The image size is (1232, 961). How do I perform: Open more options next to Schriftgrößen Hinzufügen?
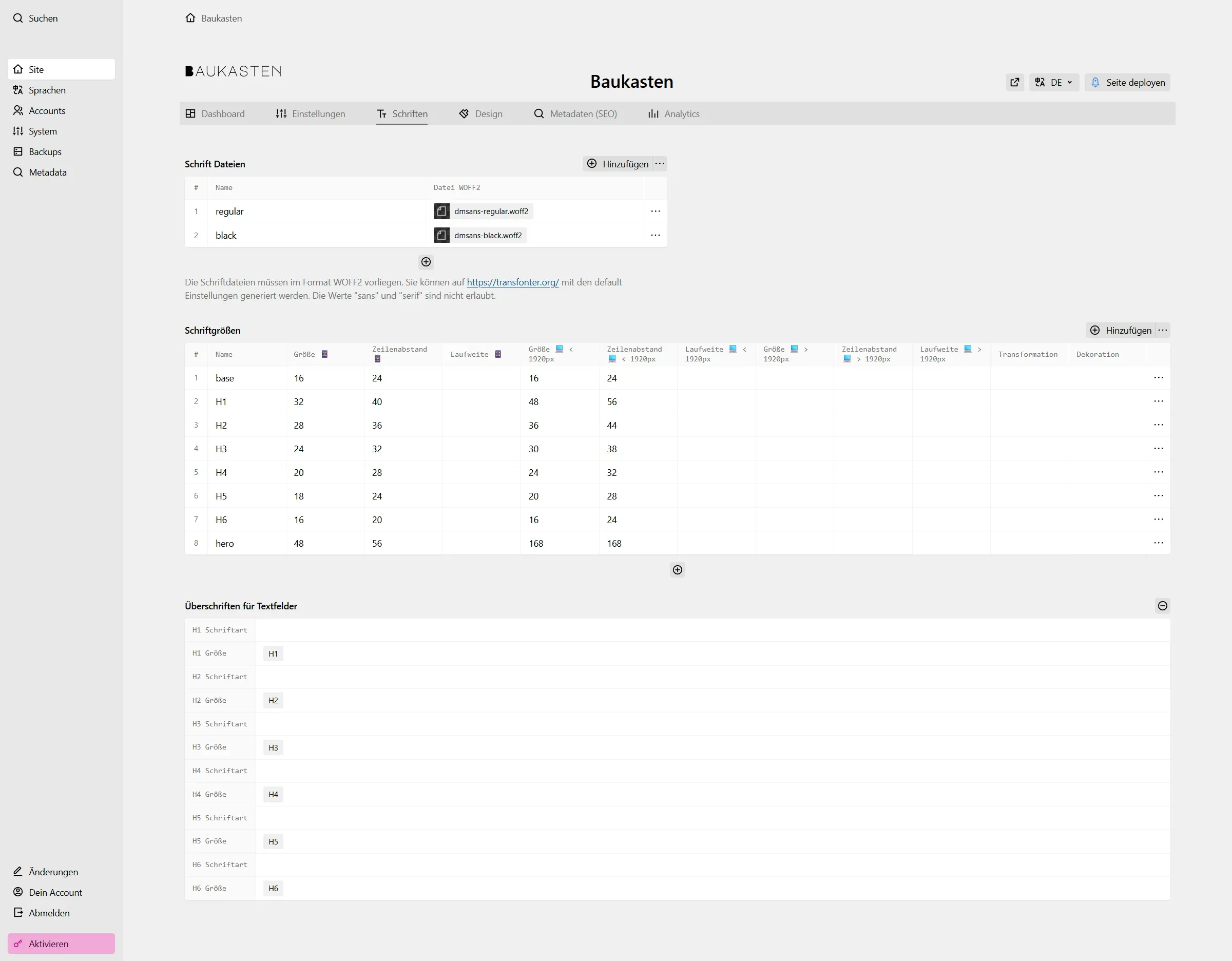click(1163, 331)
